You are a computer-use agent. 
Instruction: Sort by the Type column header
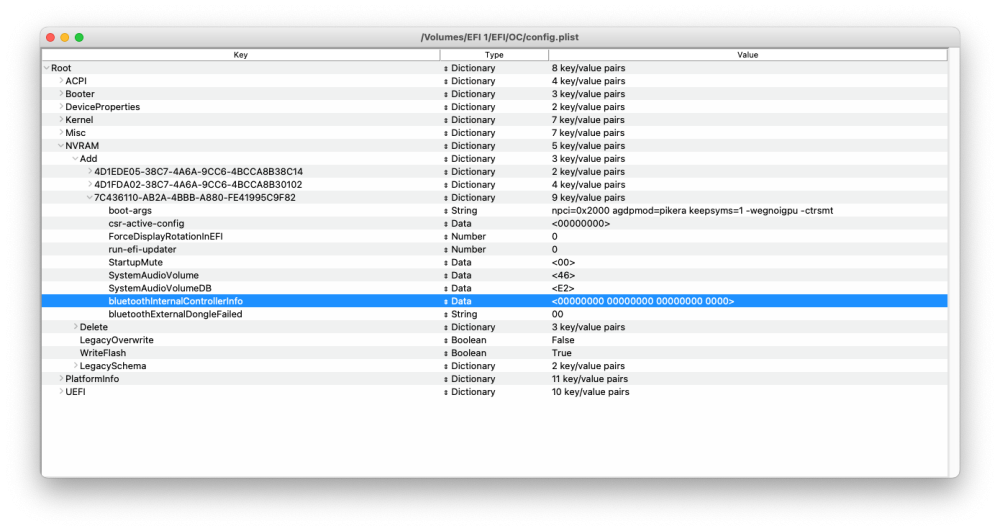point(494,55)
